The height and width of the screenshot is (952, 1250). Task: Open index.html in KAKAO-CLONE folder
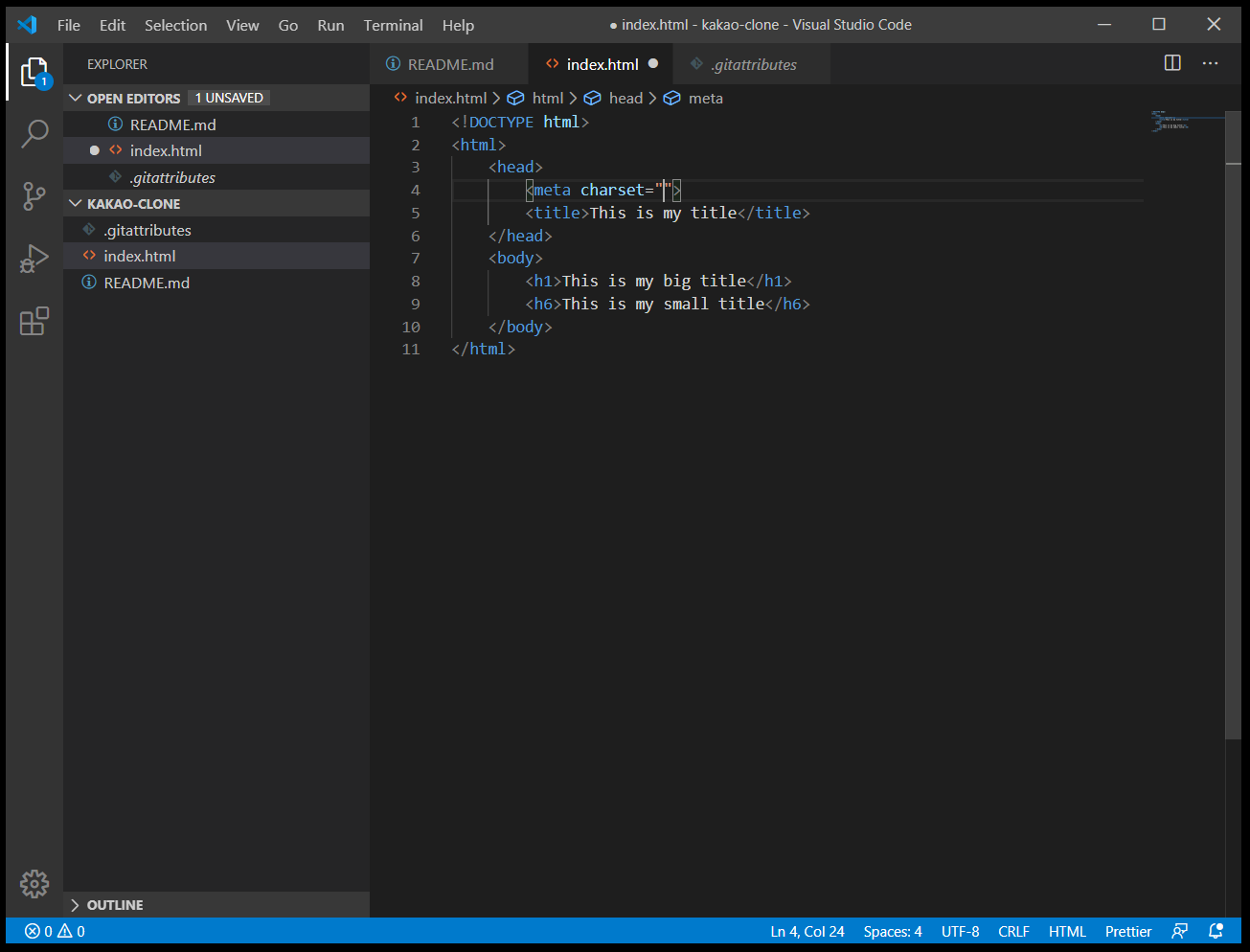(216, 256)
